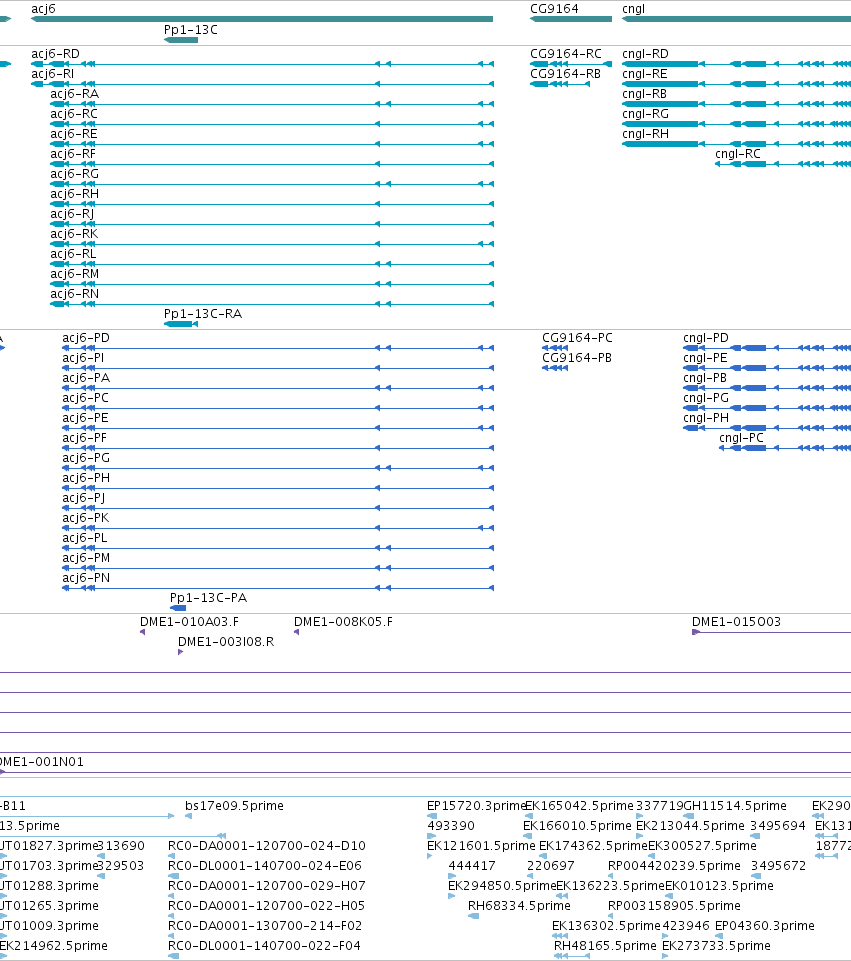
Task: Select transcript acj6-RC
Action: point(74,114)
